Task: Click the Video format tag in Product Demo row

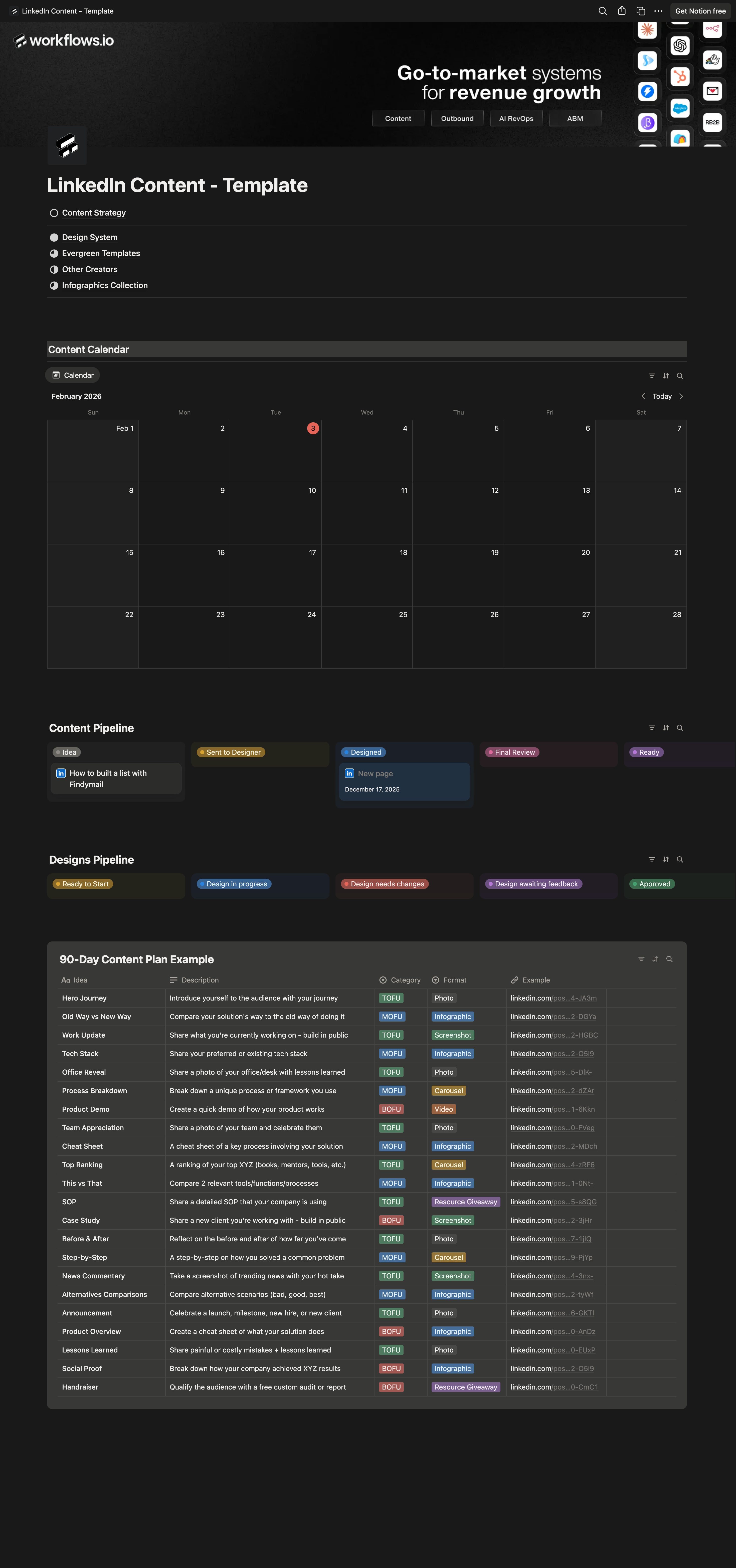Action: [444, 1109]
